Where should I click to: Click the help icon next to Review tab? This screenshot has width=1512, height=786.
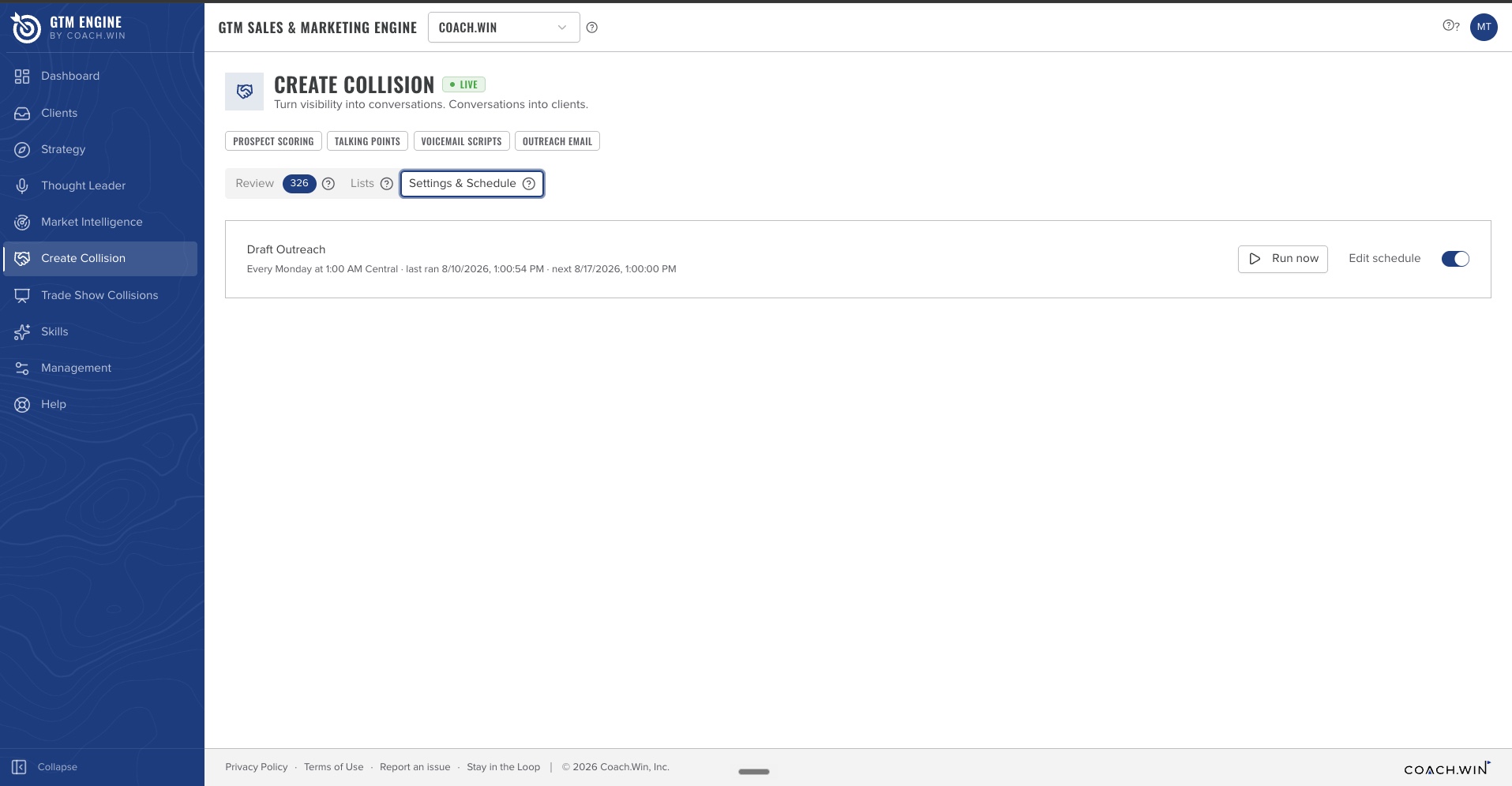pyautogui.click(x=328, y=184)
